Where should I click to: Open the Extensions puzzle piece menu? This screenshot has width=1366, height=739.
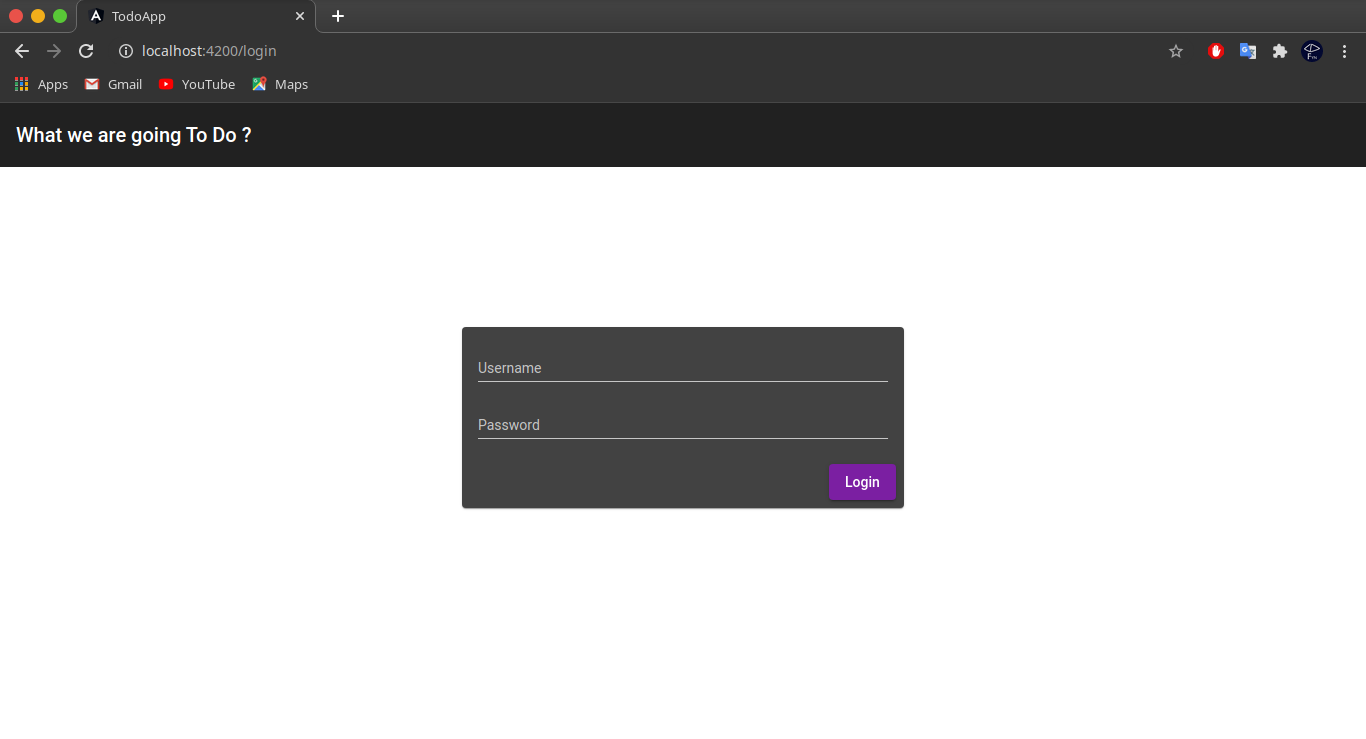coord(1280,51)
